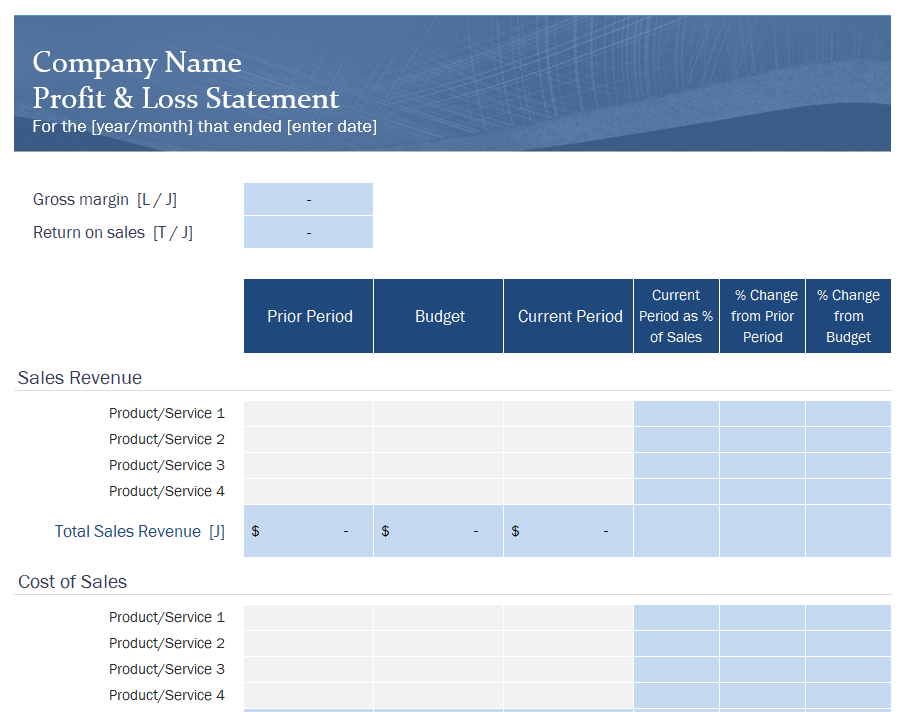
Task: Select the Sales Revenue section heading
Action: coord(80,378)
